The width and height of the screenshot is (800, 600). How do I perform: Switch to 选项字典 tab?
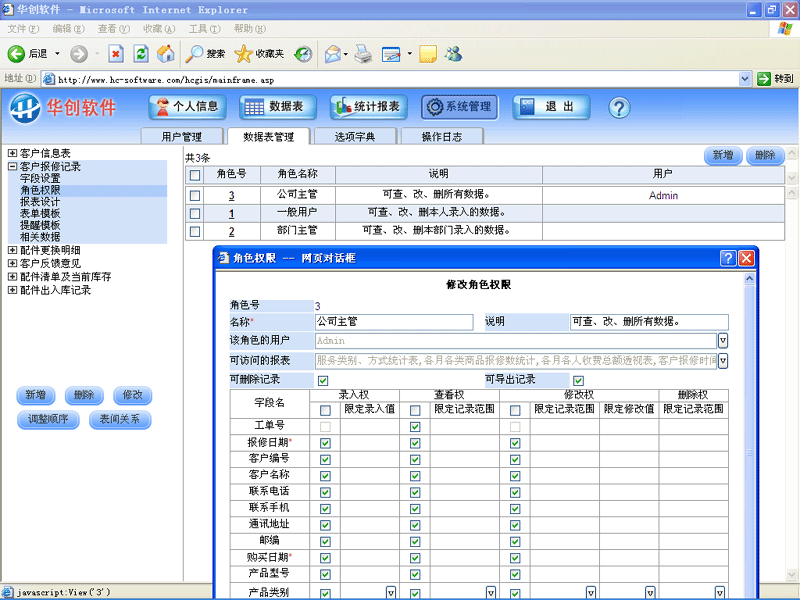(x=355, y=137)
